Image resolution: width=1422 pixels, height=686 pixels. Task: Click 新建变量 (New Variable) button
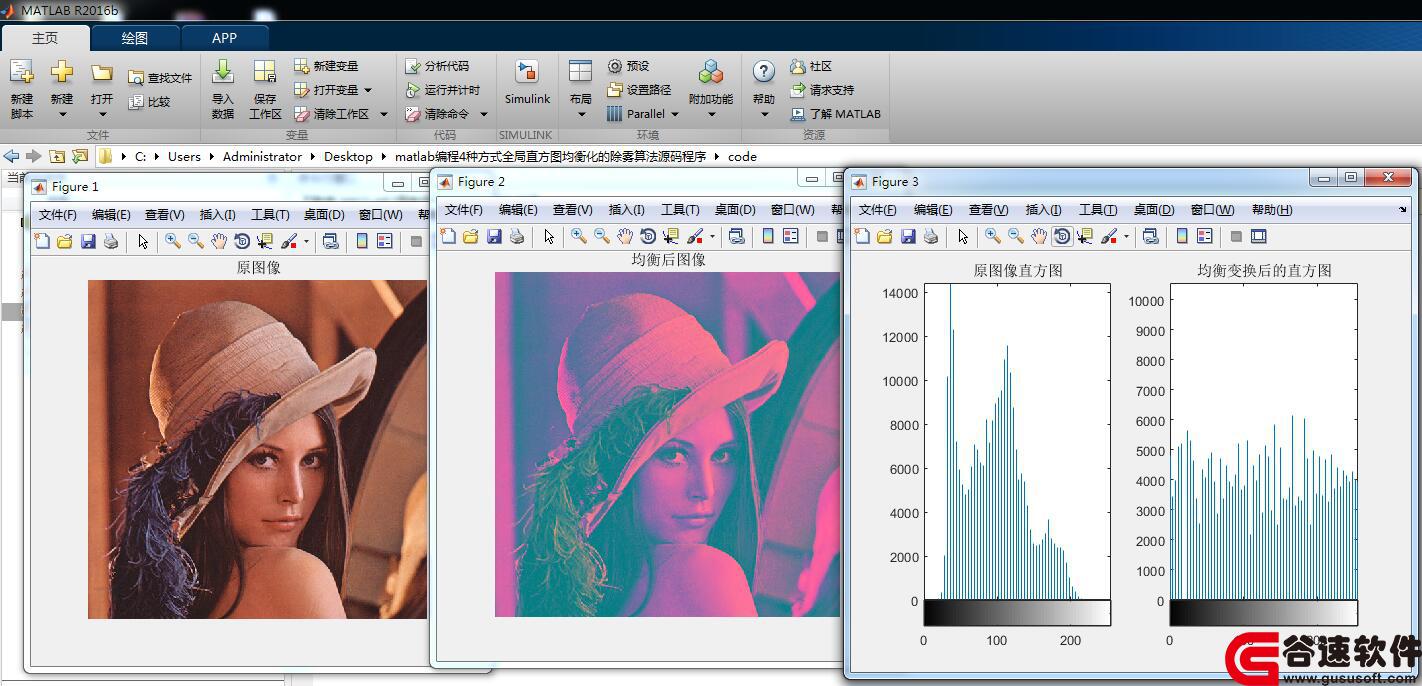pyautogui.click(x=326, y=66)
